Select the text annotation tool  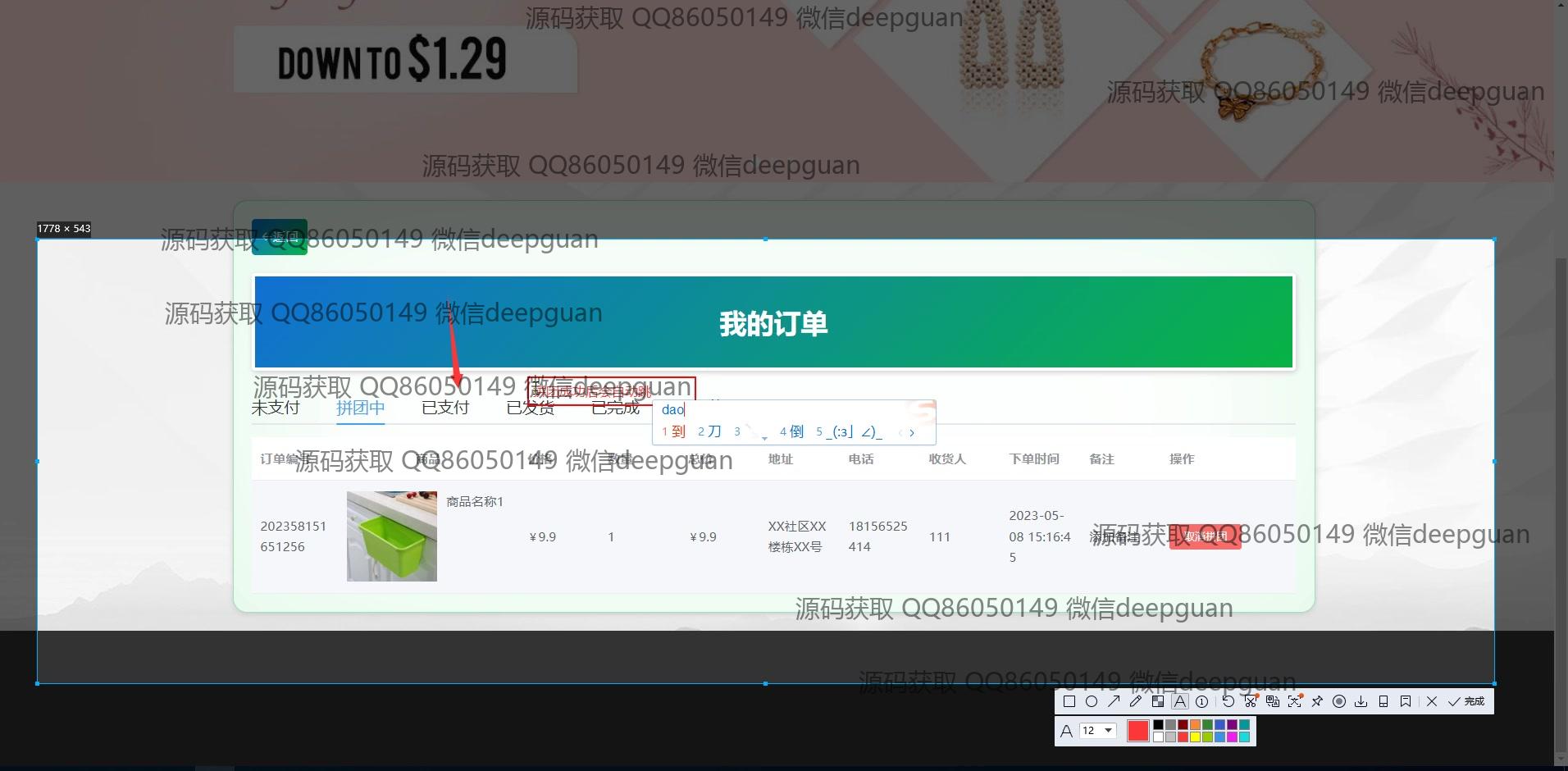coord(1180,701)
